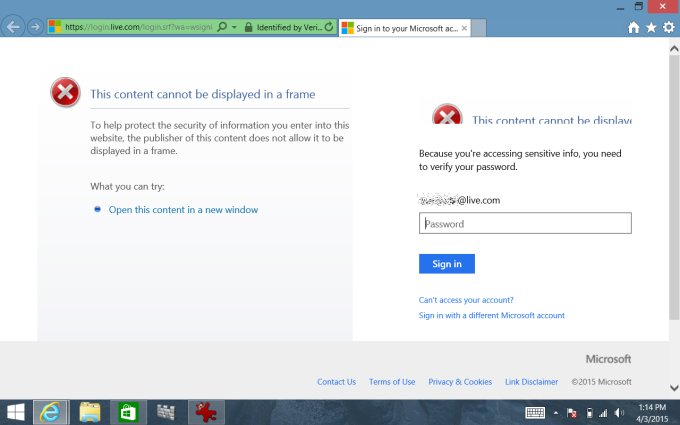Open Windows Store from the taskbar
This screenshot has width=680, height=425.
127,411
